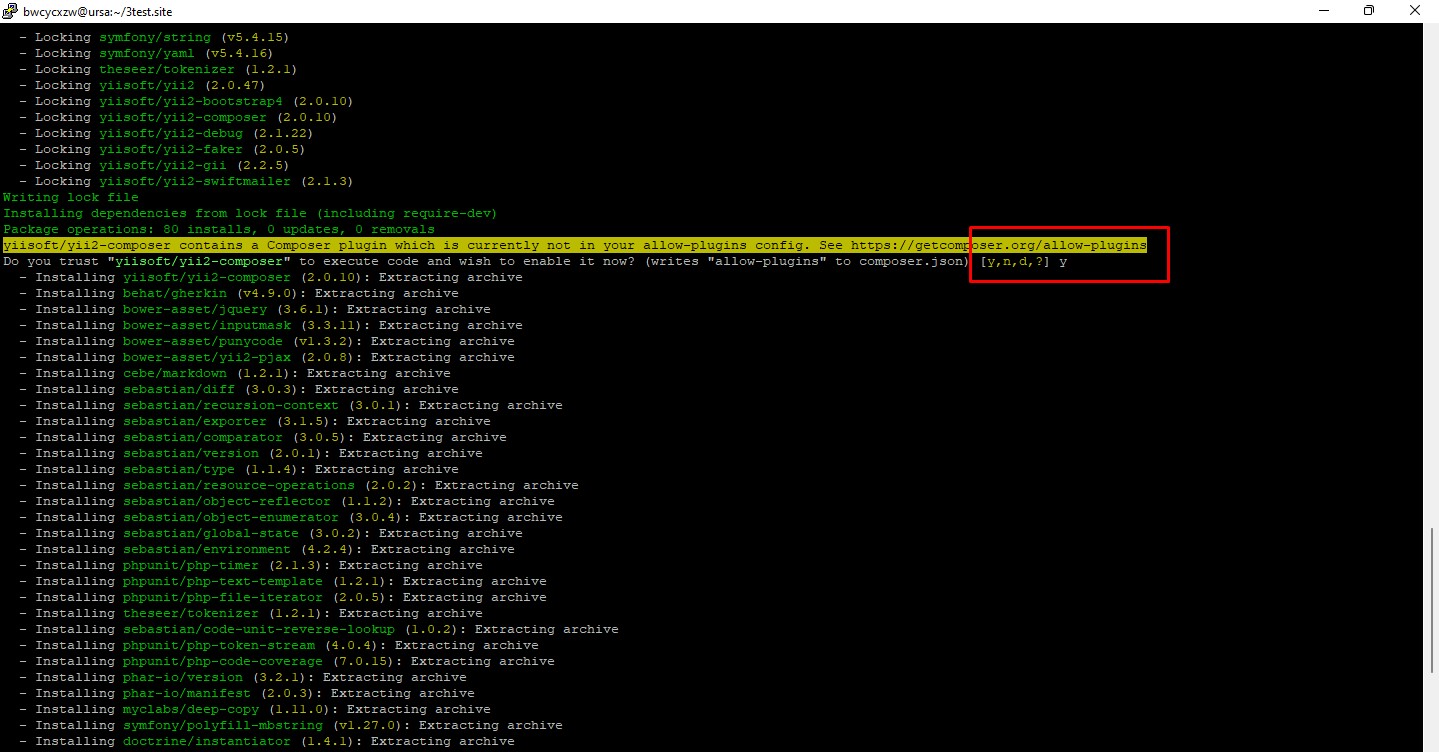Click 'Installing sebastian/diff' line
The height and width of the screenshot is (752, 1439).
point(238,389)
